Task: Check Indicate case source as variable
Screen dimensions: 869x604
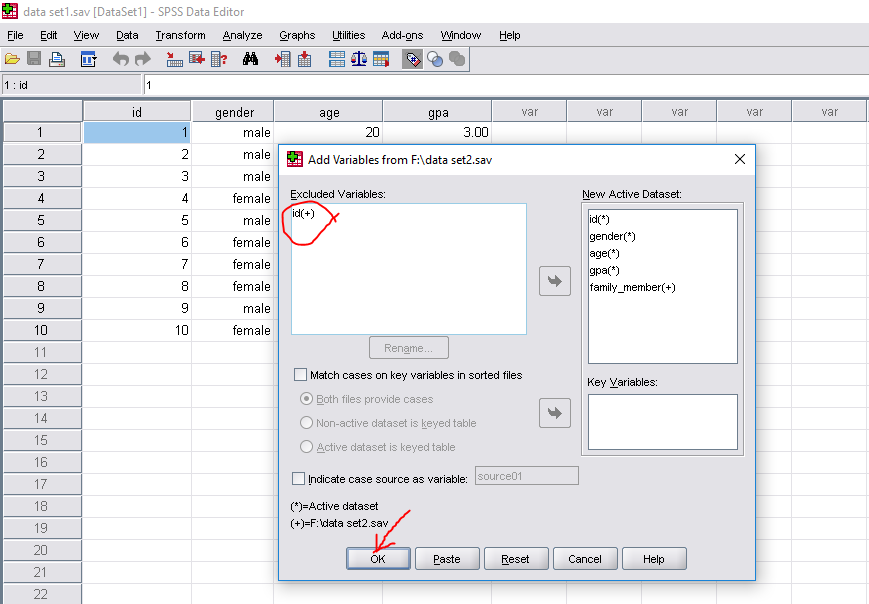Action: 298,478
